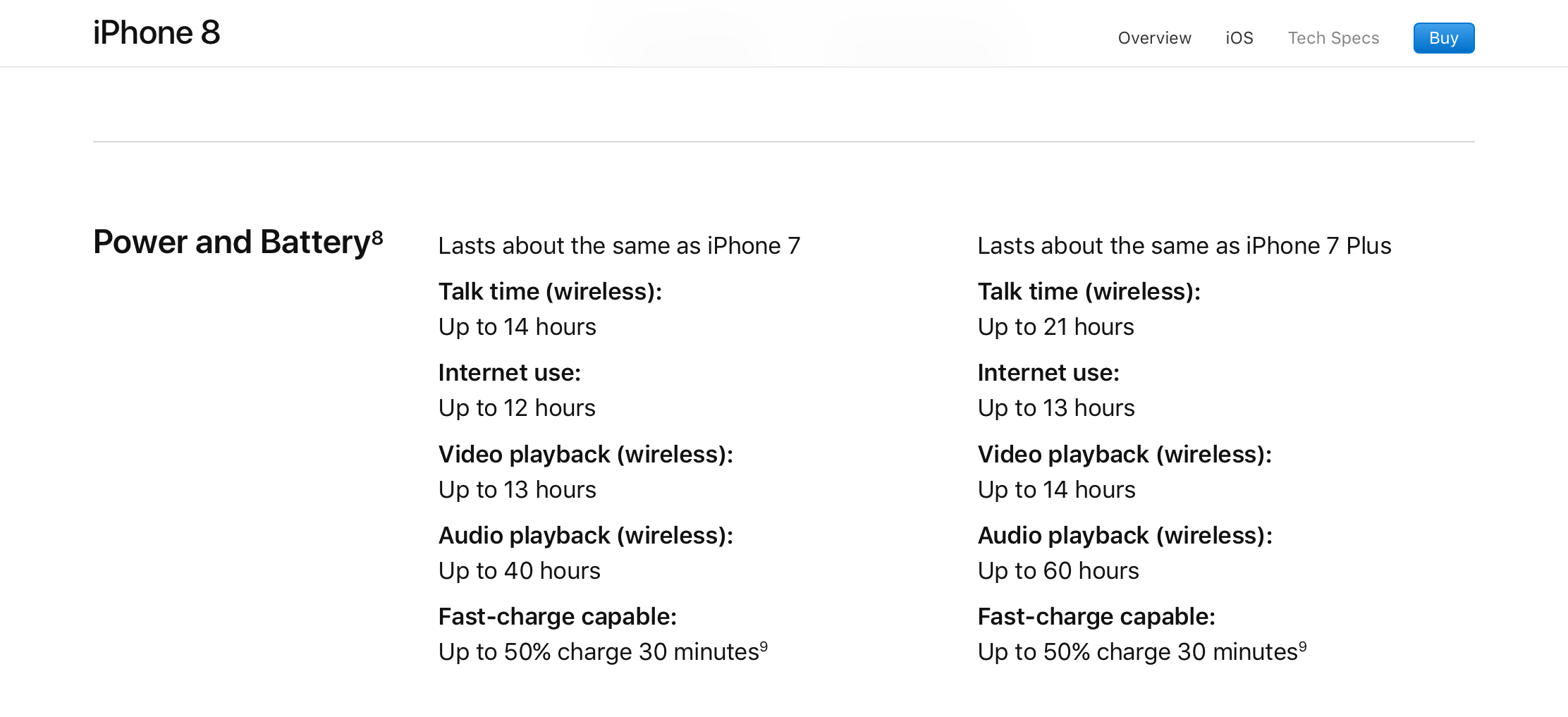
Task: Click the "Up to 40 hours" audio playback value
Action: pos(519,571)
